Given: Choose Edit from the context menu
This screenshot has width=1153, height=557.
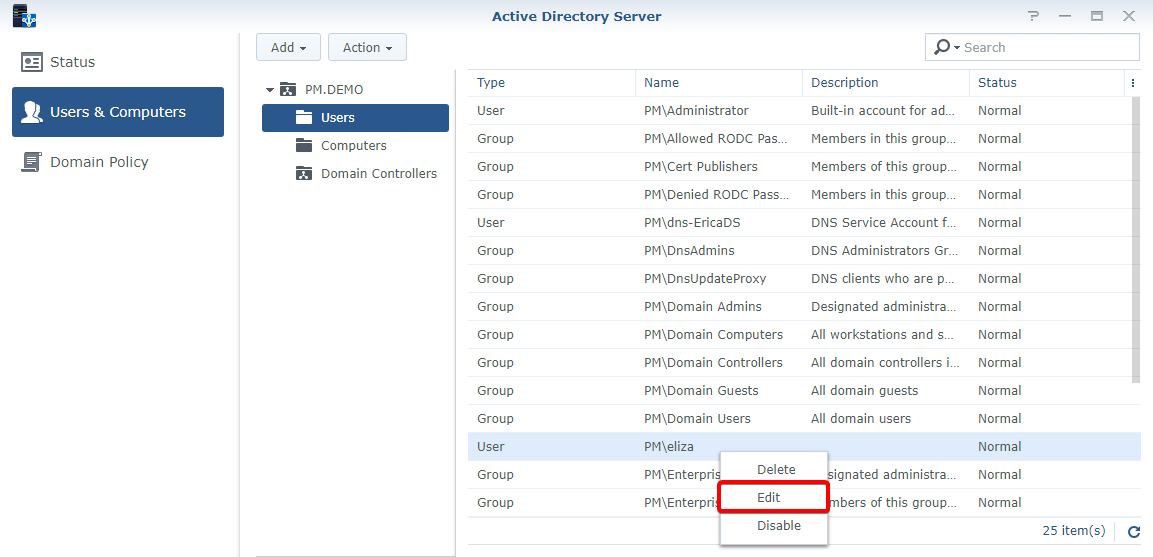Looking at the screenshot, I should [774, 497].
